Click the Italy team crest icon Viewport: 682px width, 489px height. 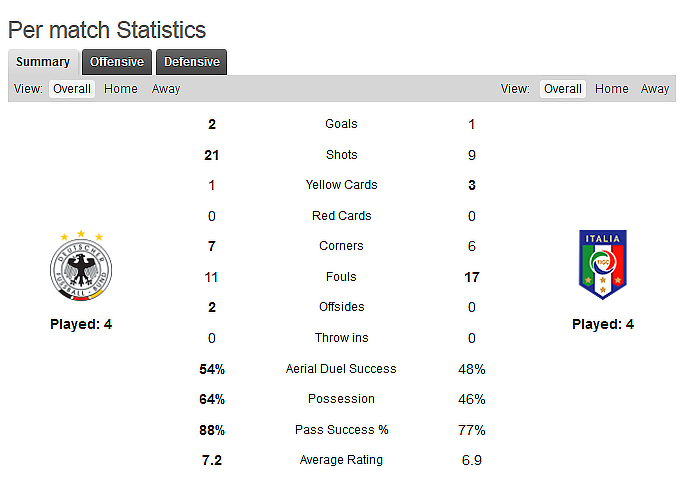pyautogui.click(x=602, y=265)
